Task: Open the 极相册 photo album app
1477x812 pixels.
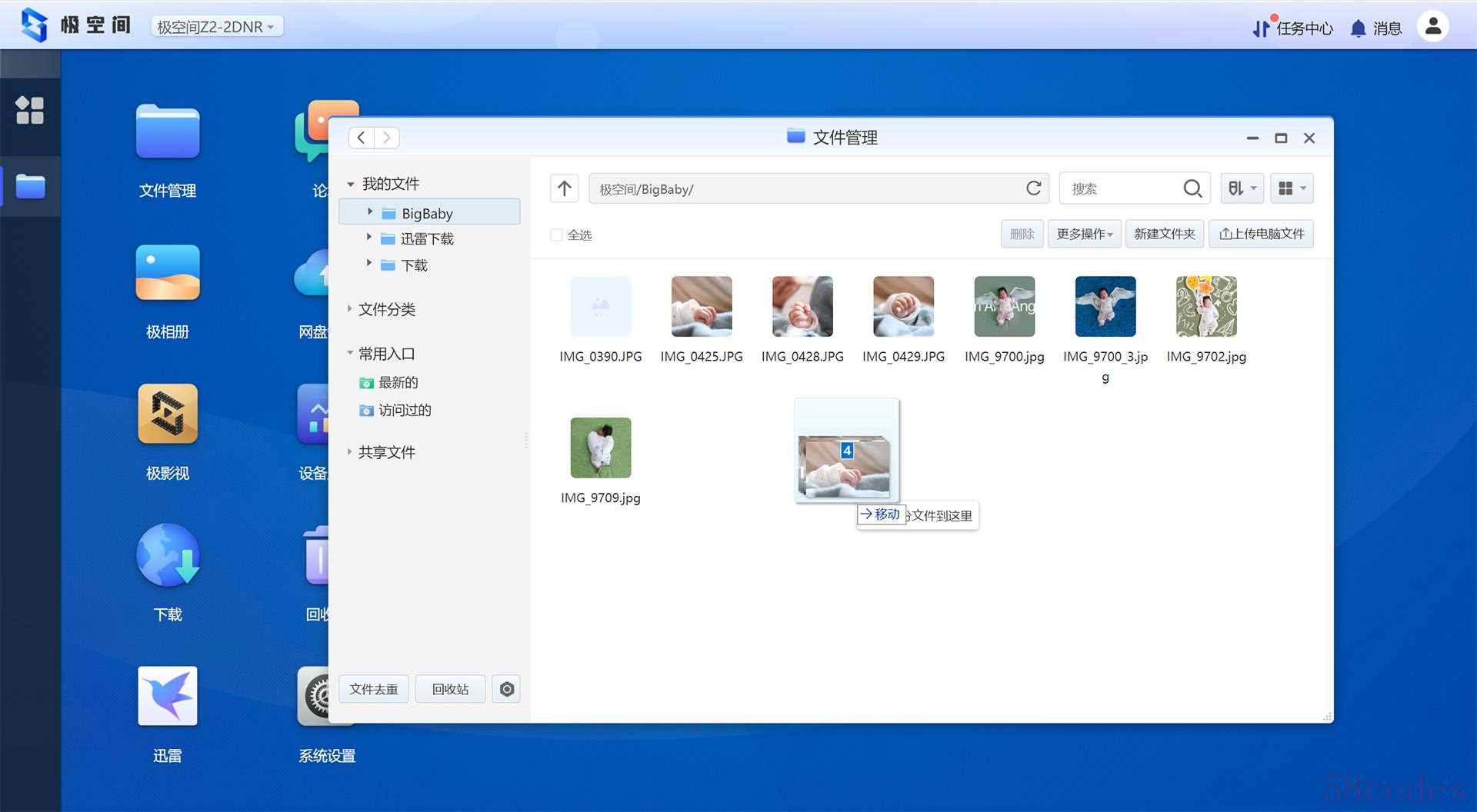Action: click(x=167, y=274)
